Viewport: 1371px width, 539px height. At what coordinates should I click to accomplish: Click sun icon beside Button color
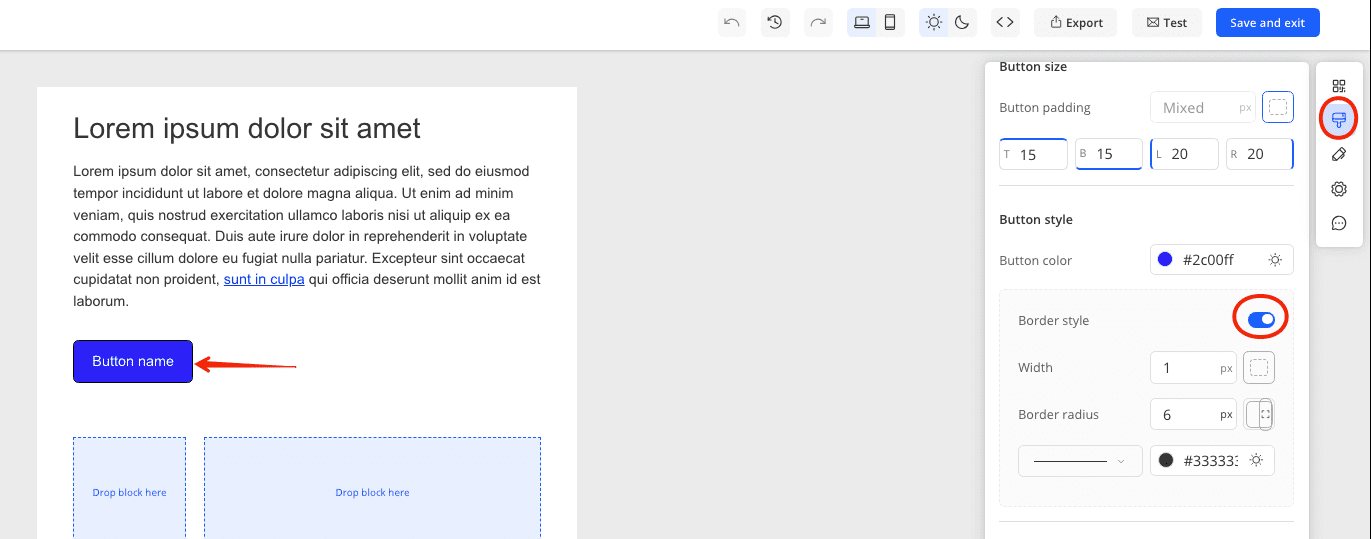[1275, 260]
